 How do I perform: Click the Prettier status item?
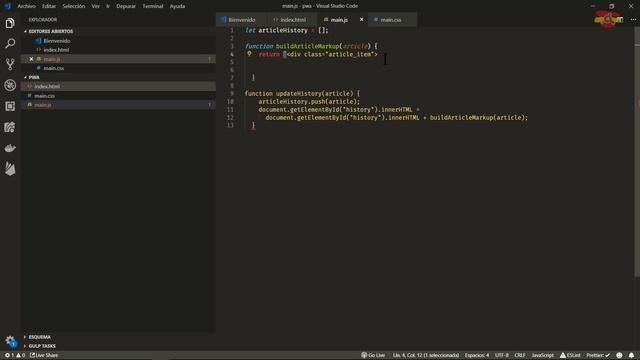(x=598, y=355)
